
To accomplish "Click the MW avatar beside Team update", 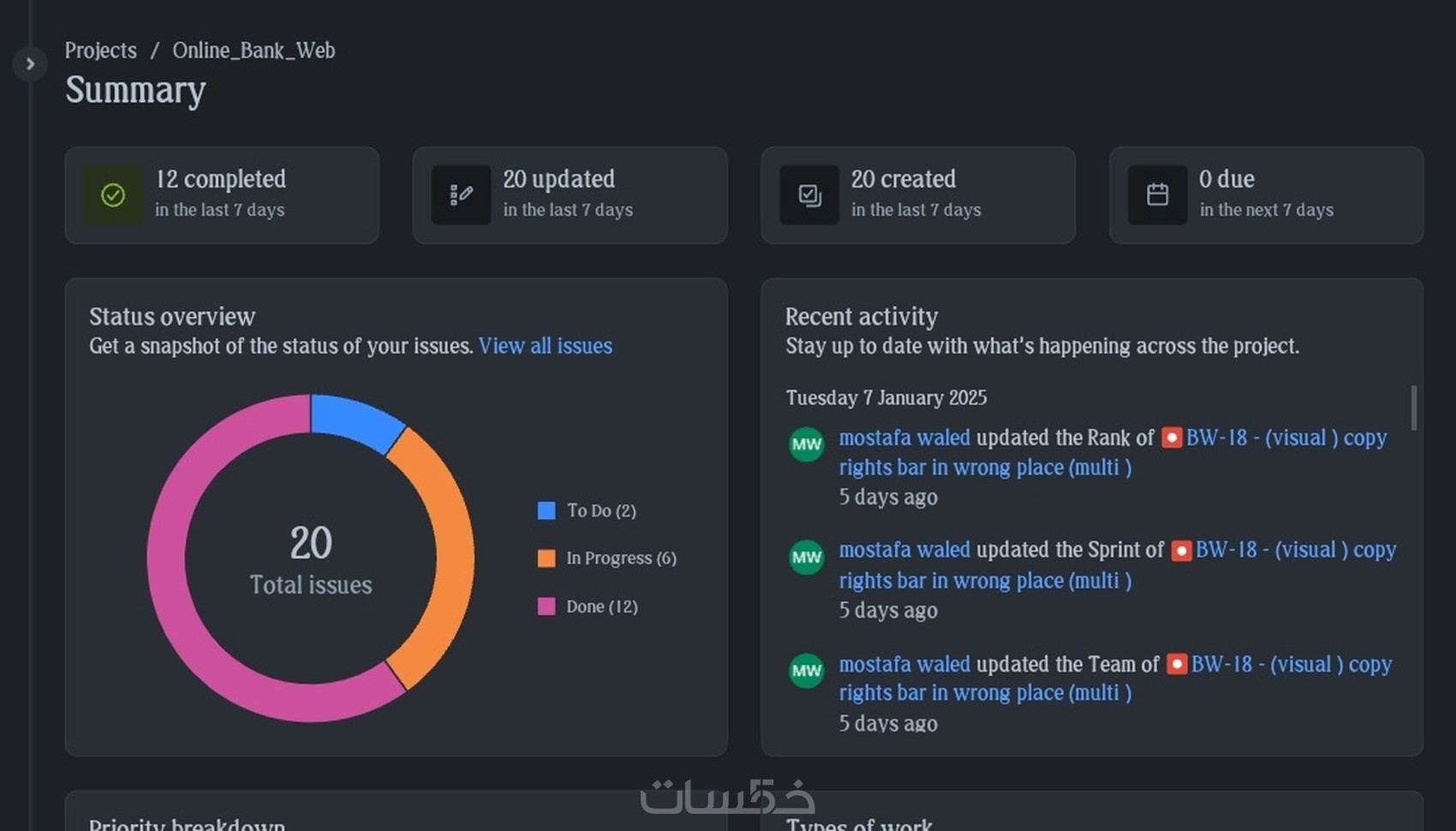I will 806,670.
